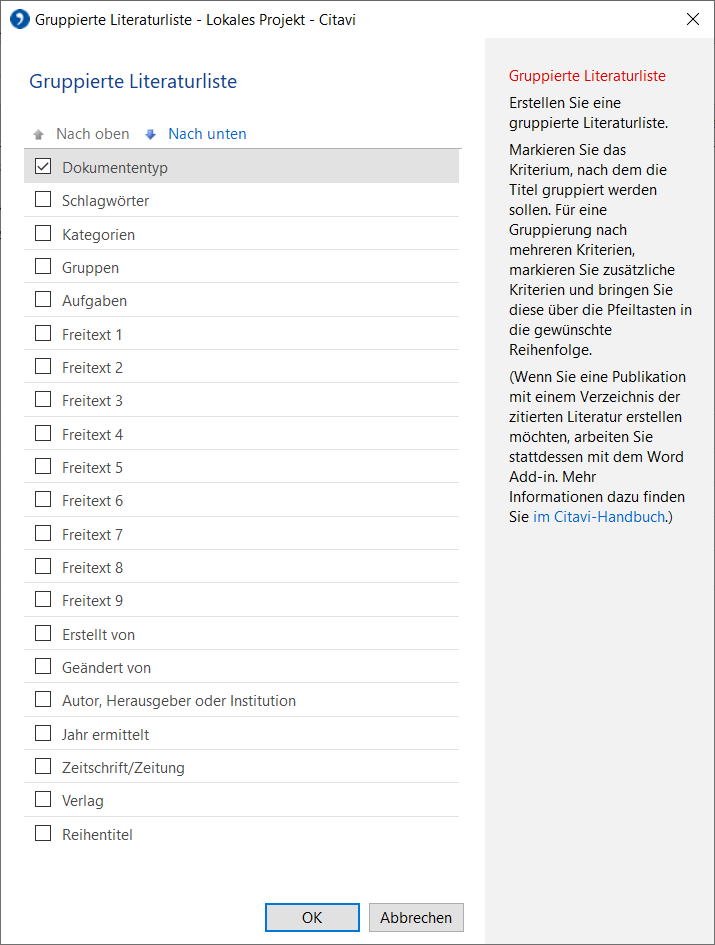Click the Abbrechen button
This screenshot has width=715, height=945.
[416, 917]
